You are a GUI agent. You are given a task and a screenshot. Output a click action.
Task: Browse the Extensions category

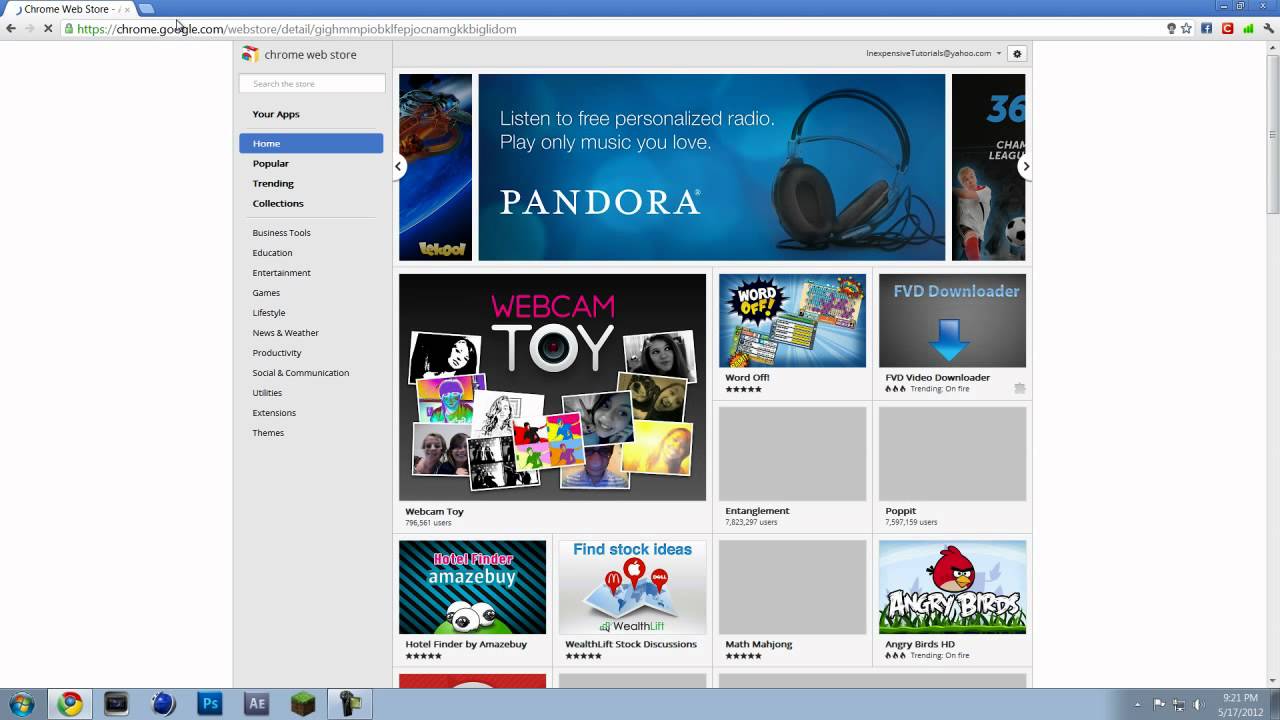point(274,413)
